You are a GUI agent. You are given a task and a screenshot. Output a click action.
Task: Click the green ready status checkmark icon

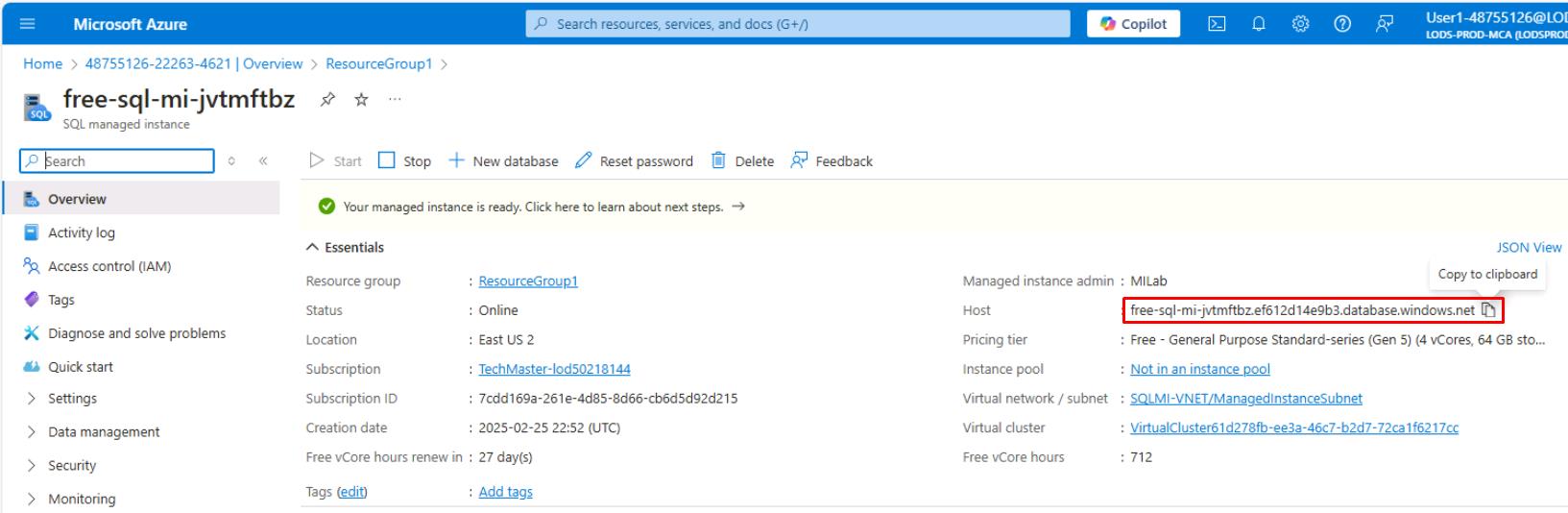[326, 207]
